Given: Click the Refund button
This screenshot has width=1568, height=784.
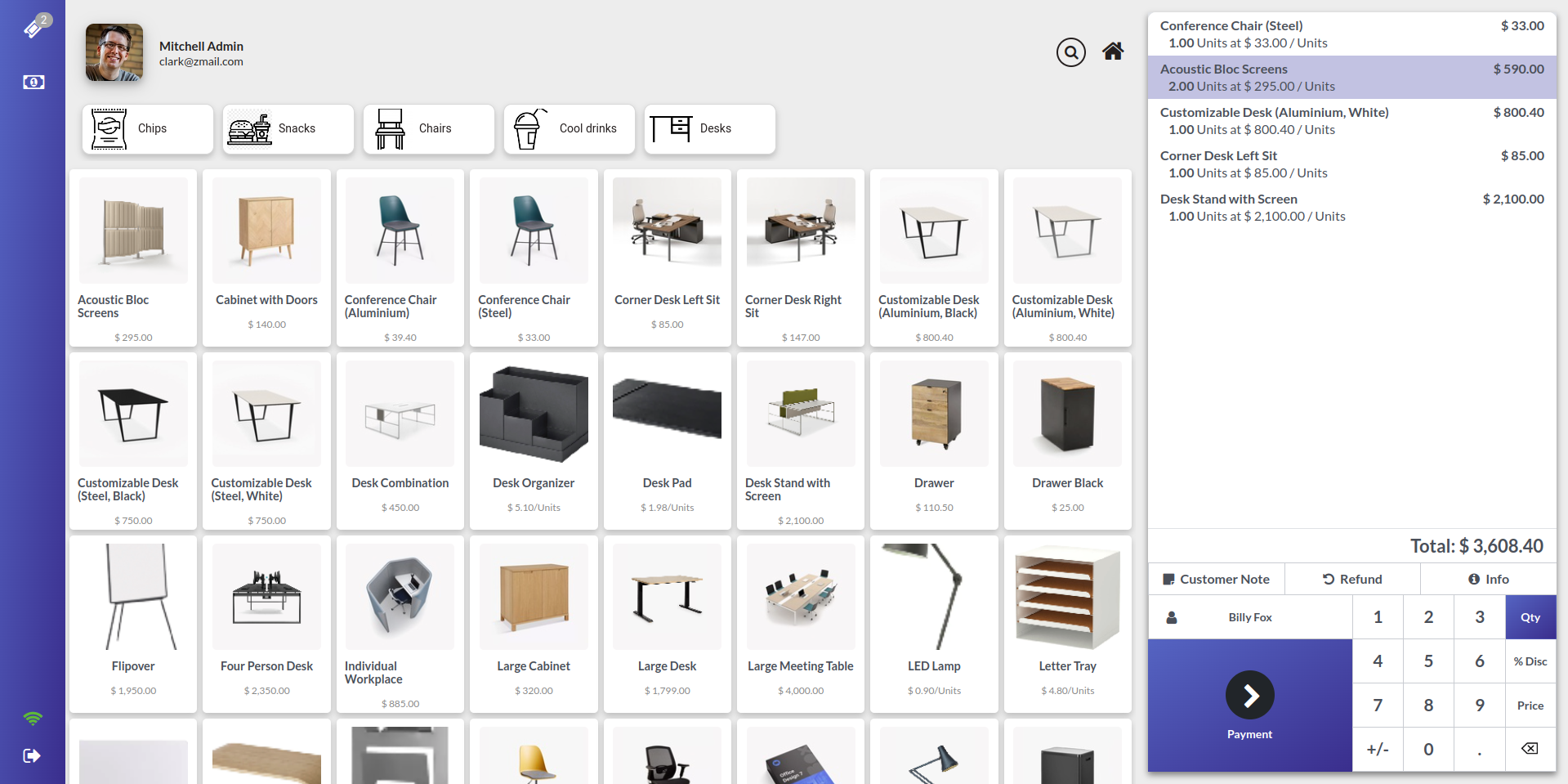Looking at the screenshot, I should (x=1352, y=579).
